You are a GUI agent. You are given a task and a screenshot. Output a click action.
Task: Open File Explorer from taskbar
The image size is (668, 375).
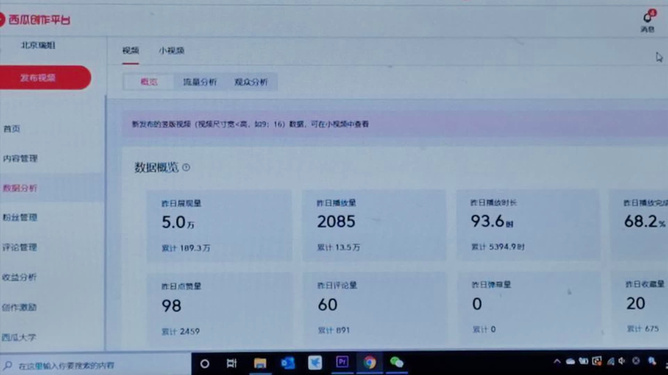pos(260,363)
